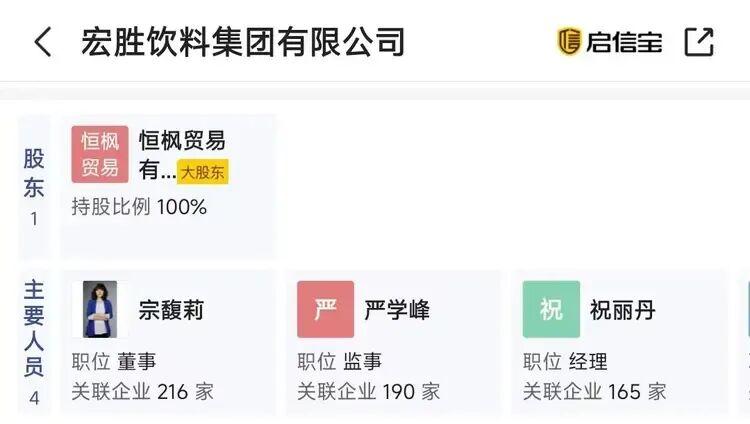The height and width of the screenshot is (424, 750).
Task: Tap the 持股比例 100% text
Action: pyautogui.click(x=139, y=207)
